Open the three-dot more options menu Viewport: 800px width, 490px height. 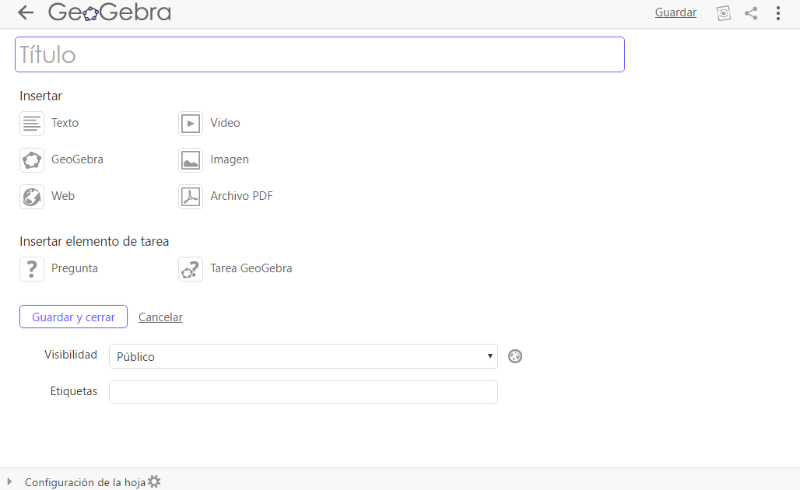[778, 13]
